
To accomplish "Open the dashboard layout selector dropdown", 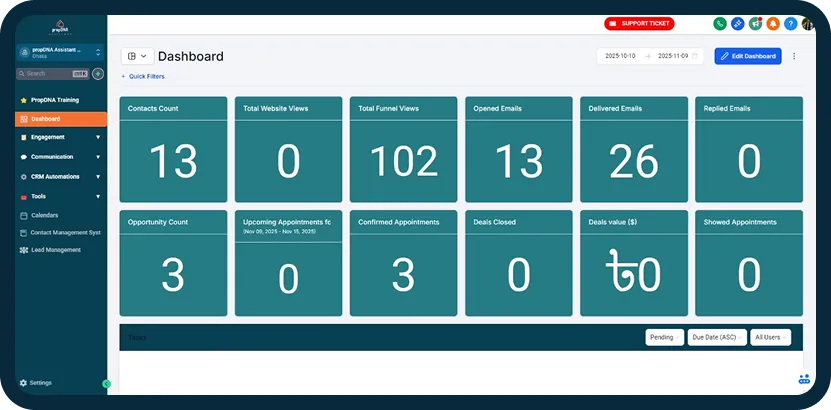I will pos(137,56).
